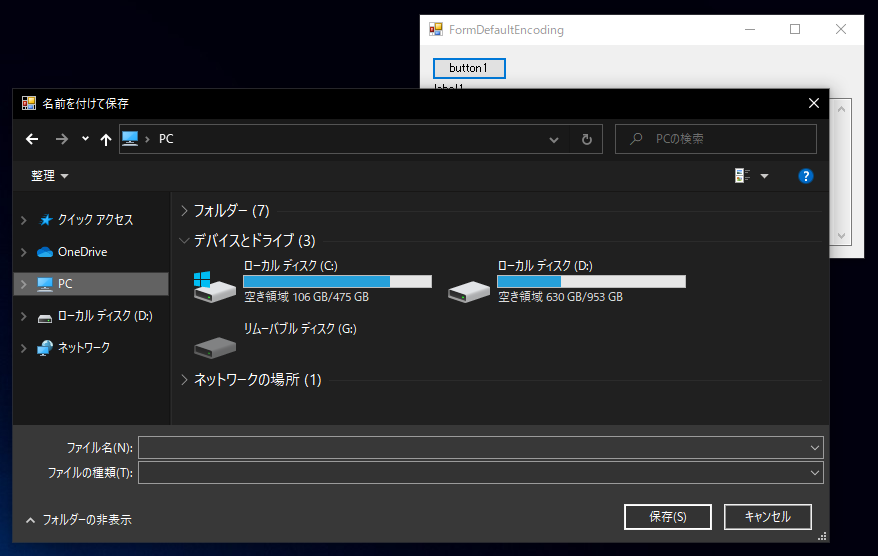Viewport: 878px width, 556px height.
Task: Click the 保存(S) button
Action: click(667, 517)
